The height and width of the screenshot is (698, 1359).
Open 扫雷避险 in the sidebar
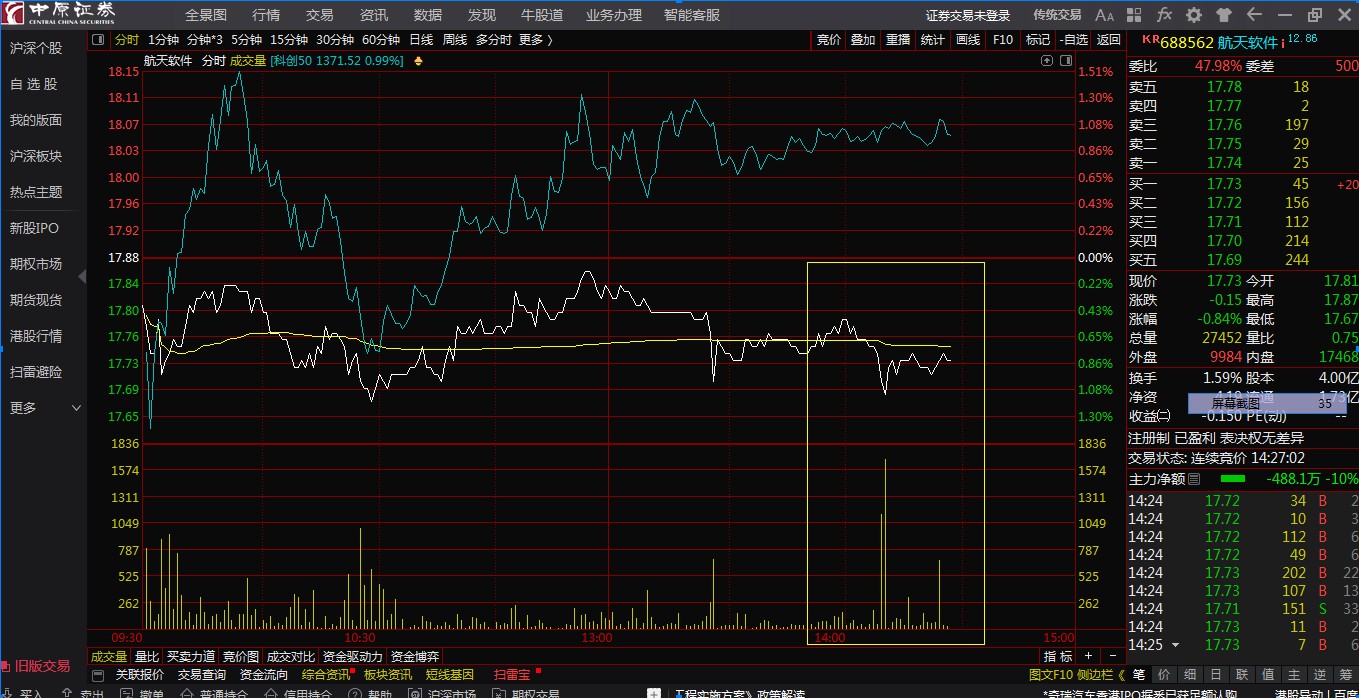pyautogui.click(x=36, y=372)
